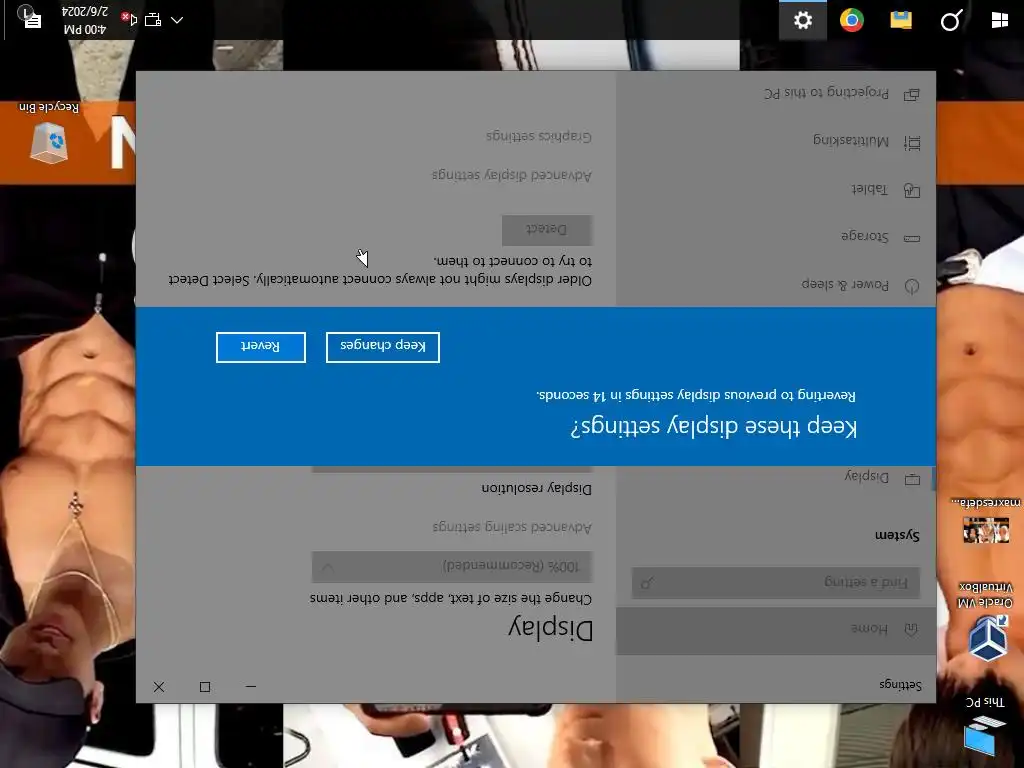The image size is (1024, 768).
Task: Click the Detect button
Action: (547, 230)
